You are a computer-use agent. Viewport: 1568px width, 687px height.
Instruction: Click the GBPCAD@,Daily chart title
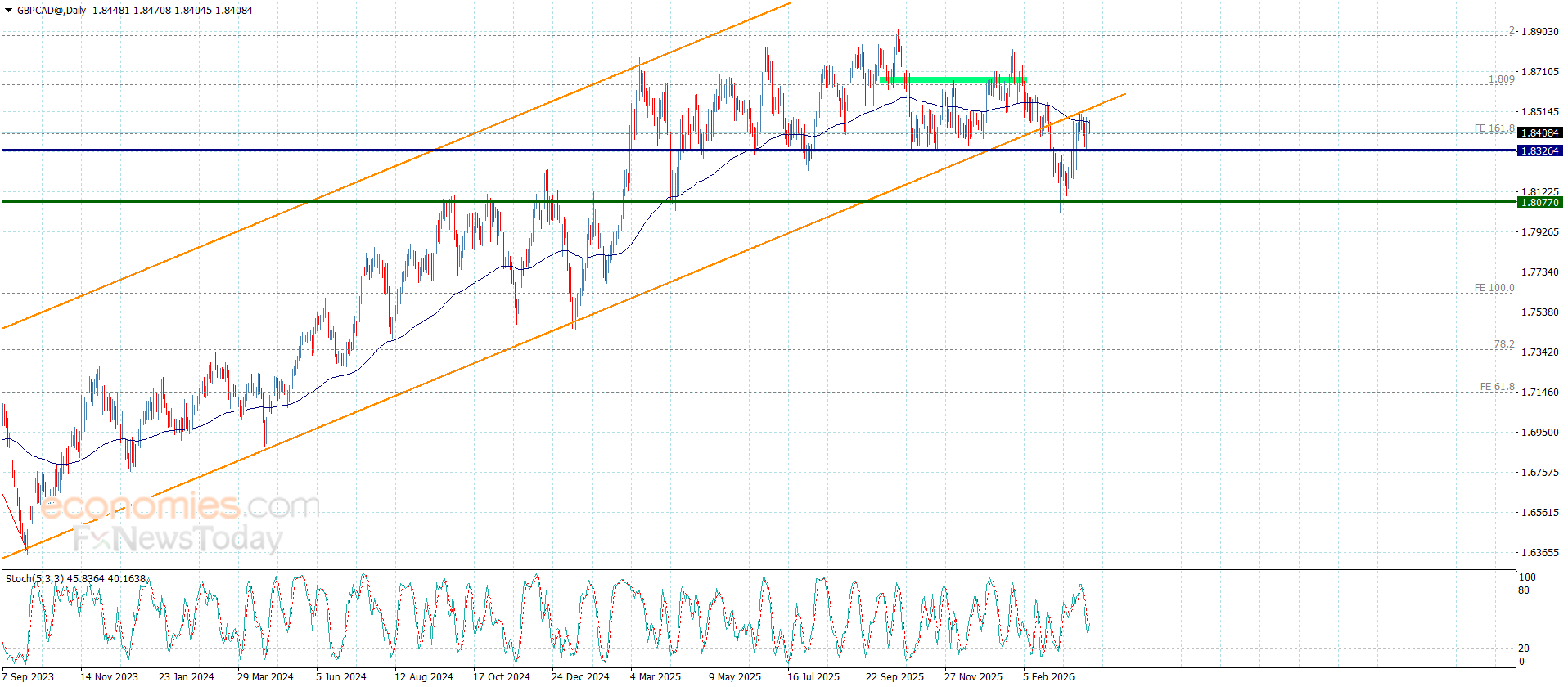pyautogui.click(x=52, y=11)
